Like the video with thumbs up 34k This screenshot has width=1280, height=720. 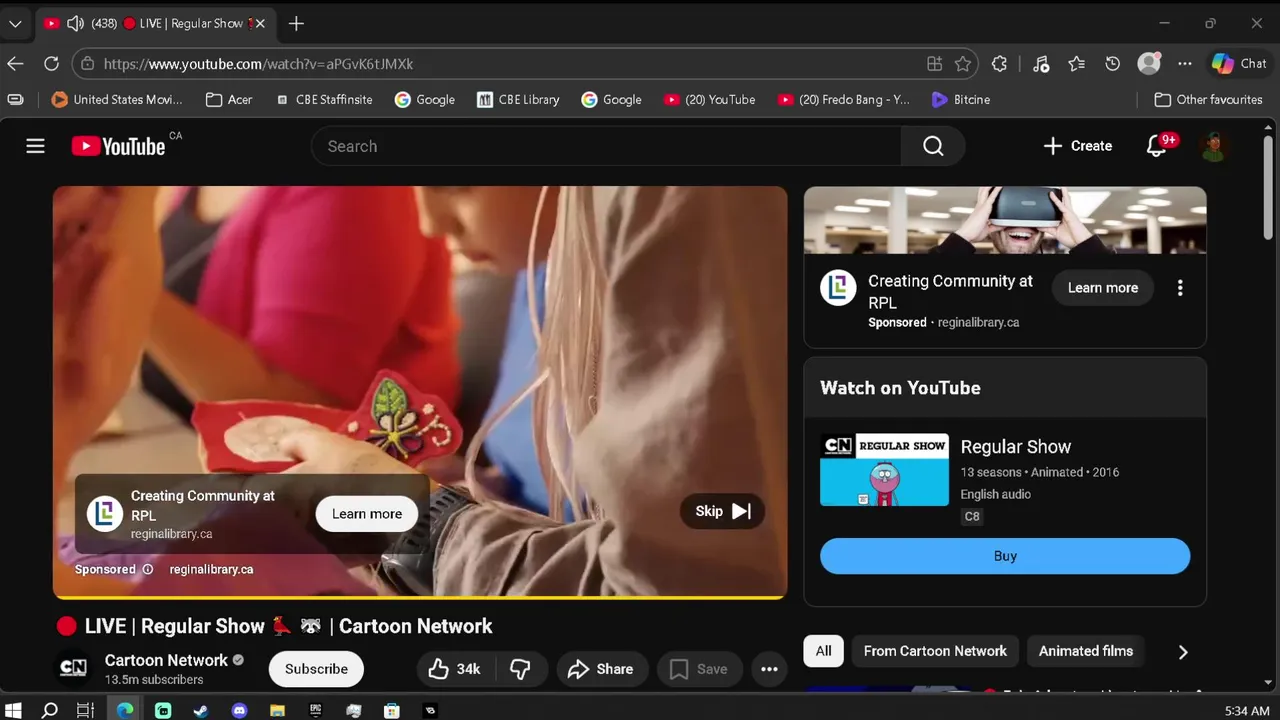click(x=454, y=669)
